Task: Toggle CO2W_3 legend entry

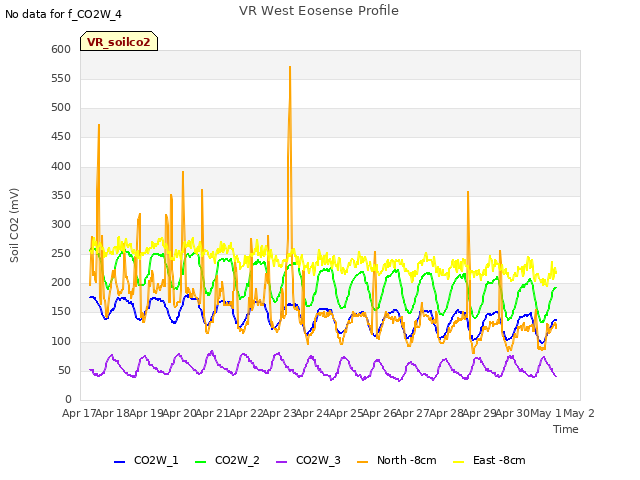Action: tap(308, 460)
